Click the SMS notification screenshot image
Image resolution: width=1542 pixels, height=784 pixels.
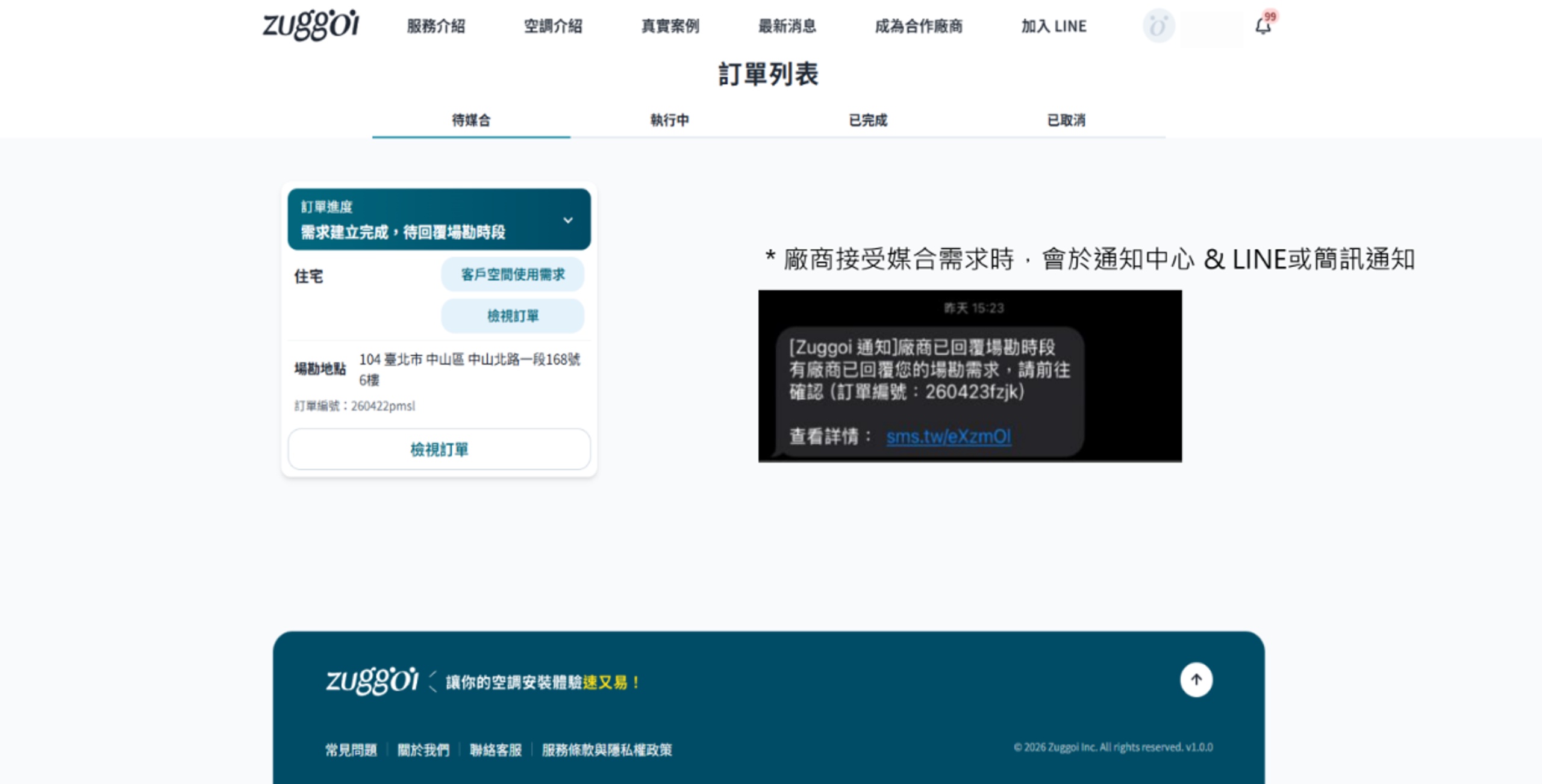point(970,376)
